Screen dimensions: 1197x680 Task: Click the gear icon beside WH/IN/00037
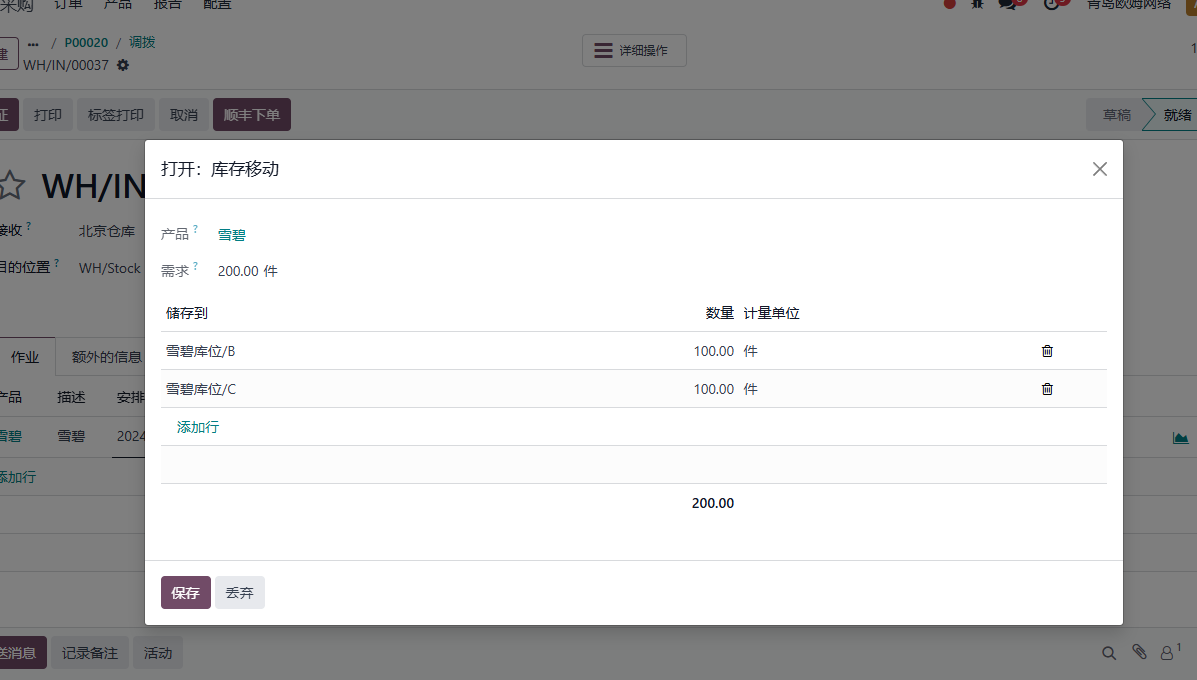point(123,65)
